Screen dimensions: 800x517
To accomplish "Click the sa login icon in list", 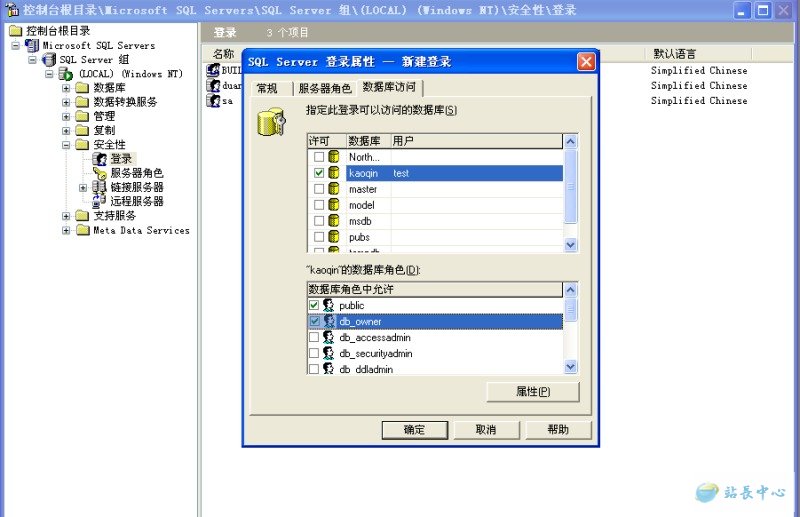I will pyautogui.click(x=213, y=101).
